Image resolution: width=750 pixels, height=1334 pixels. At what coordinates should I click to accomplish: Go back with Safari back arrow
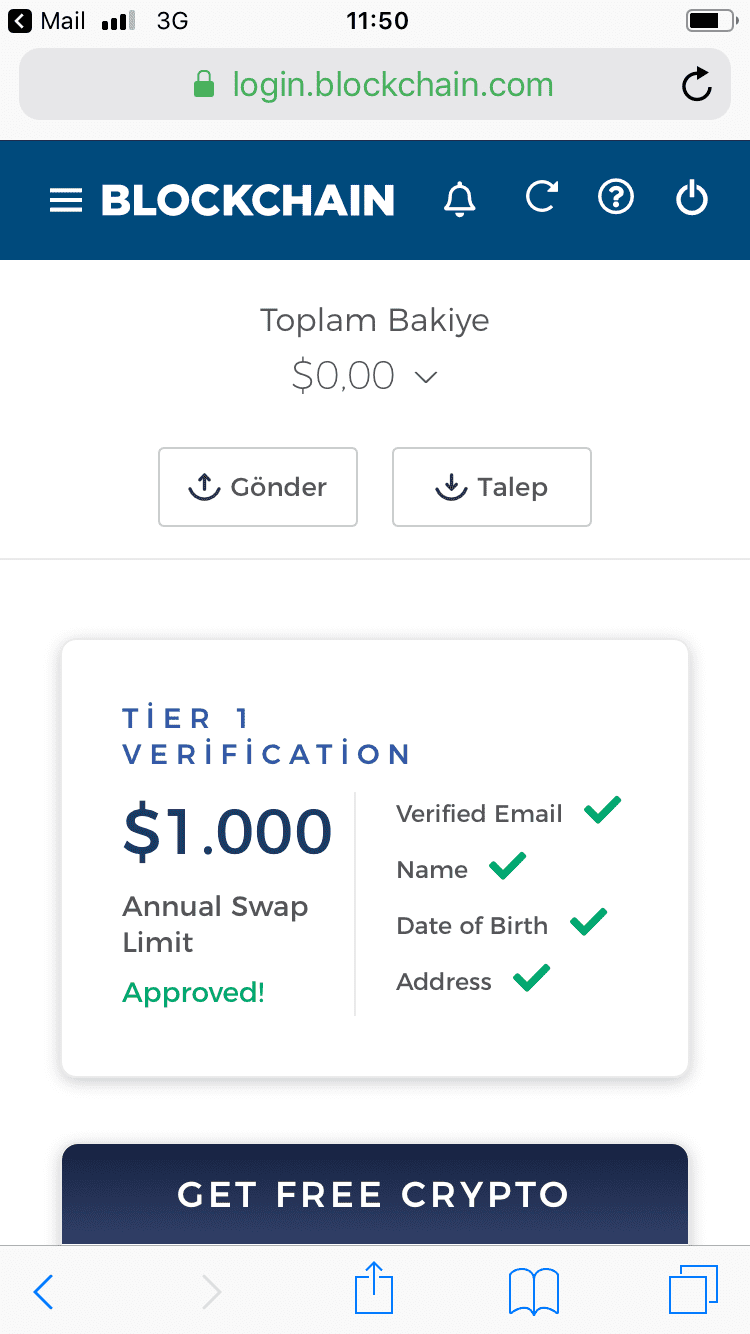pos(43,1292)
